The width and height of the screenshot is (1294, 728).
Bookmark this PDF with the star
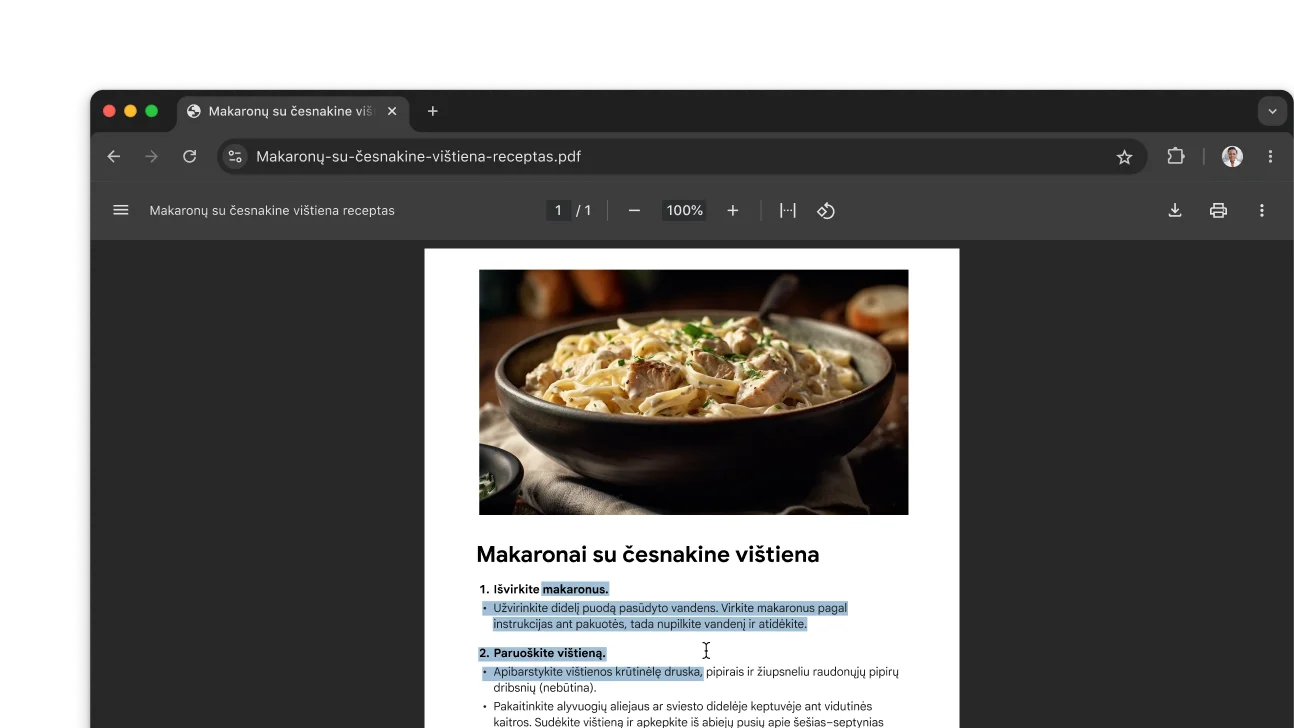(1124, 156)
